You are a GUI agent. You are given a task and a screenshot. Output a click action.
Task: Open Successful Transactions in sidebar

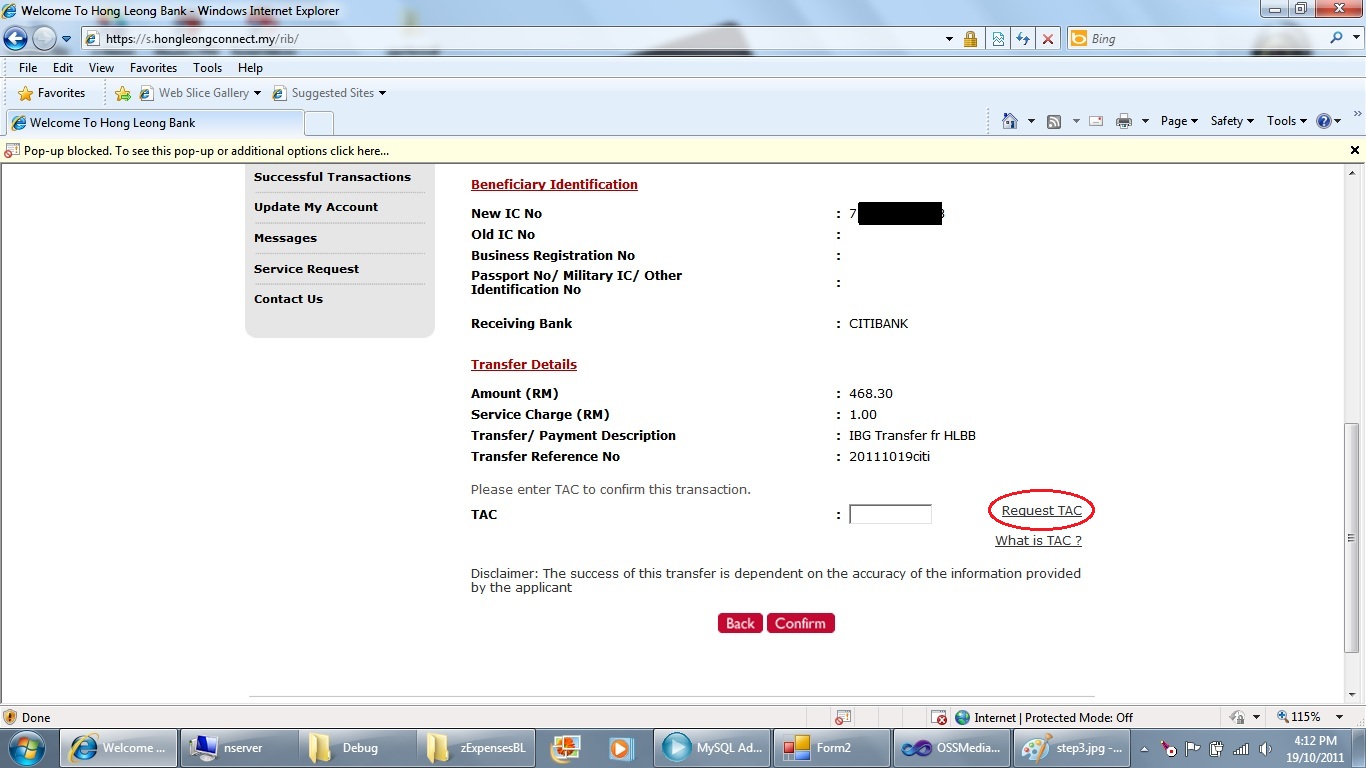click(x=332, y=177)
